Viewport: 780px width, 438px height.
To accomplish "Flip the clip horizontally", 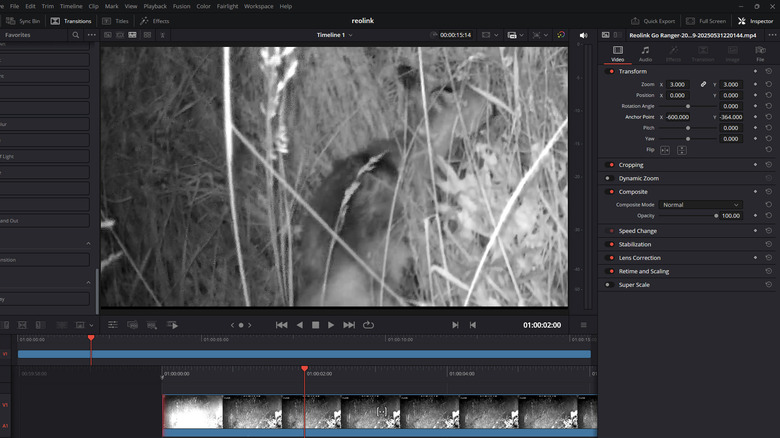I will (665, 150).
